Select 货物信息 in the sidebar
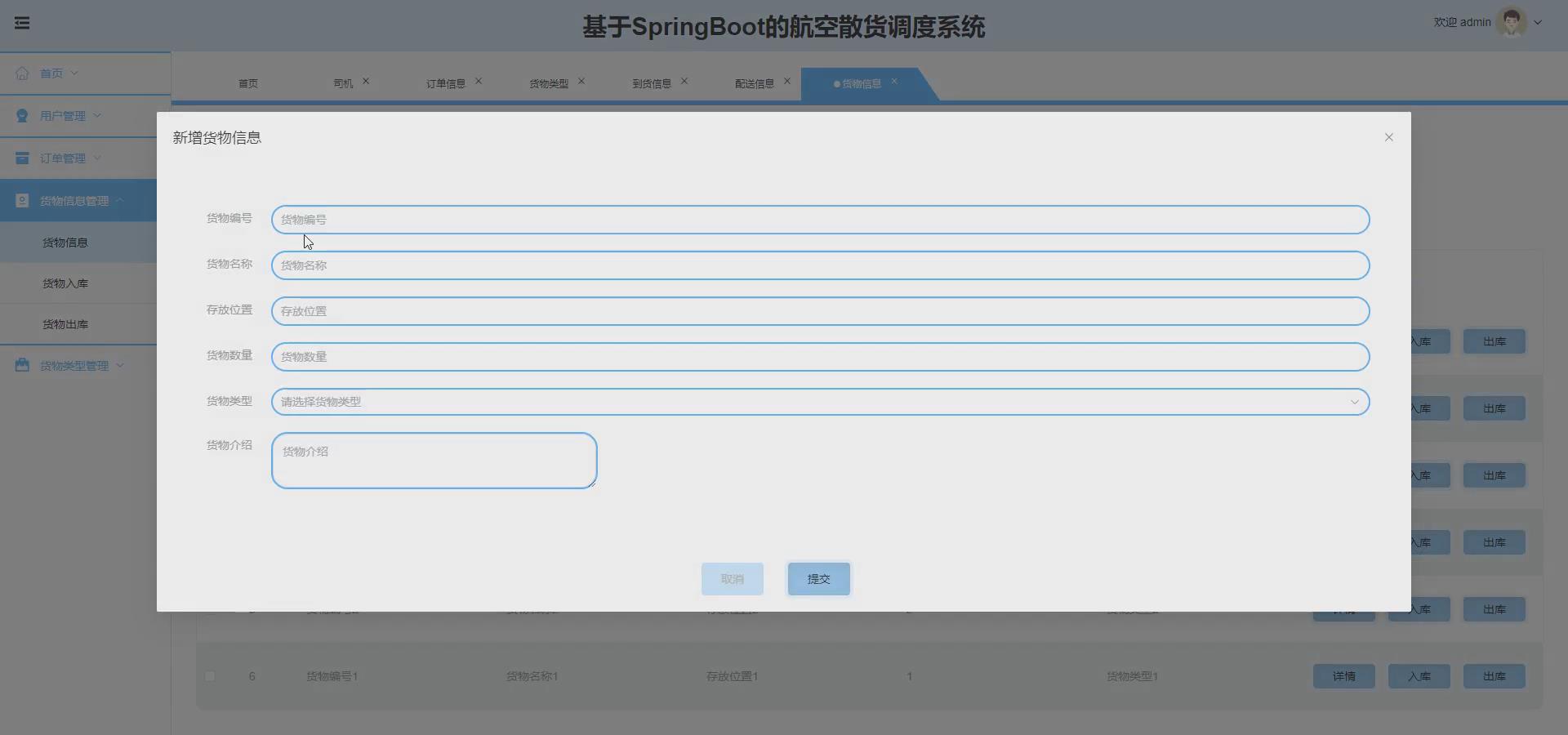Viewport: 1568px width, 735px height. [65, 243]
